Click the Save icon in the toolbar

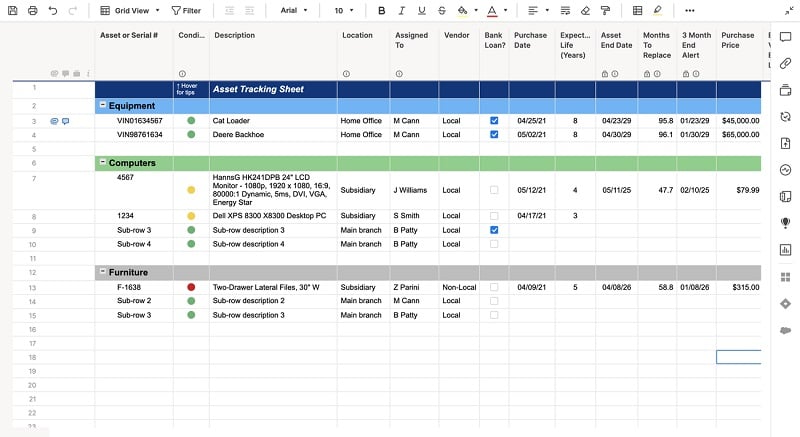pyautogui.click(x=13, y=10)
